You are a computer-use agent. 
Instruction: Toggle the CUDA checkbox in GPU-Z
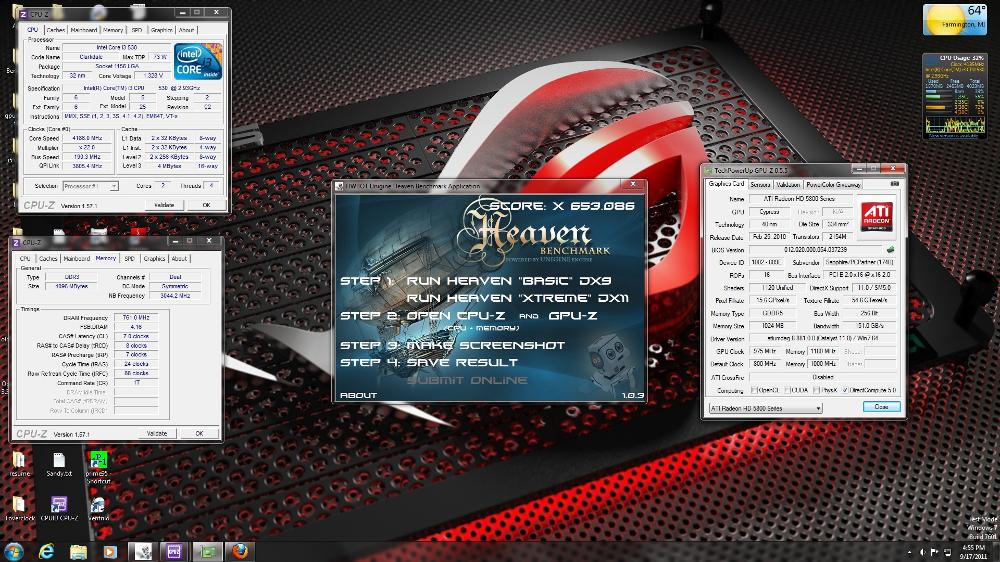787,390
